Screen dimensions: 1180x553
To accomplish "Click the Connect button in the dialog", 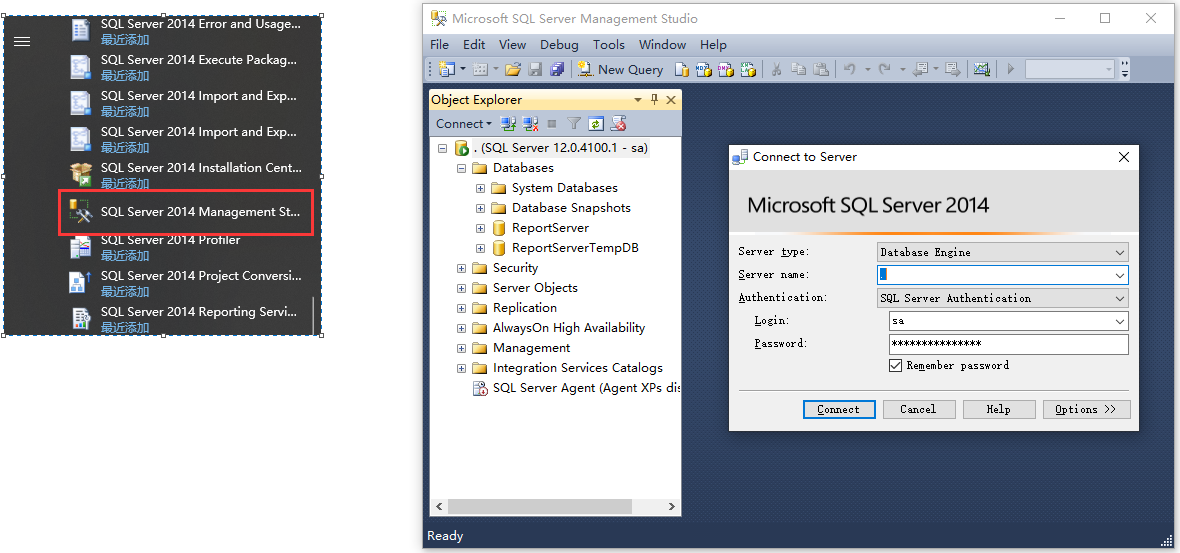I will click(838, 409).
